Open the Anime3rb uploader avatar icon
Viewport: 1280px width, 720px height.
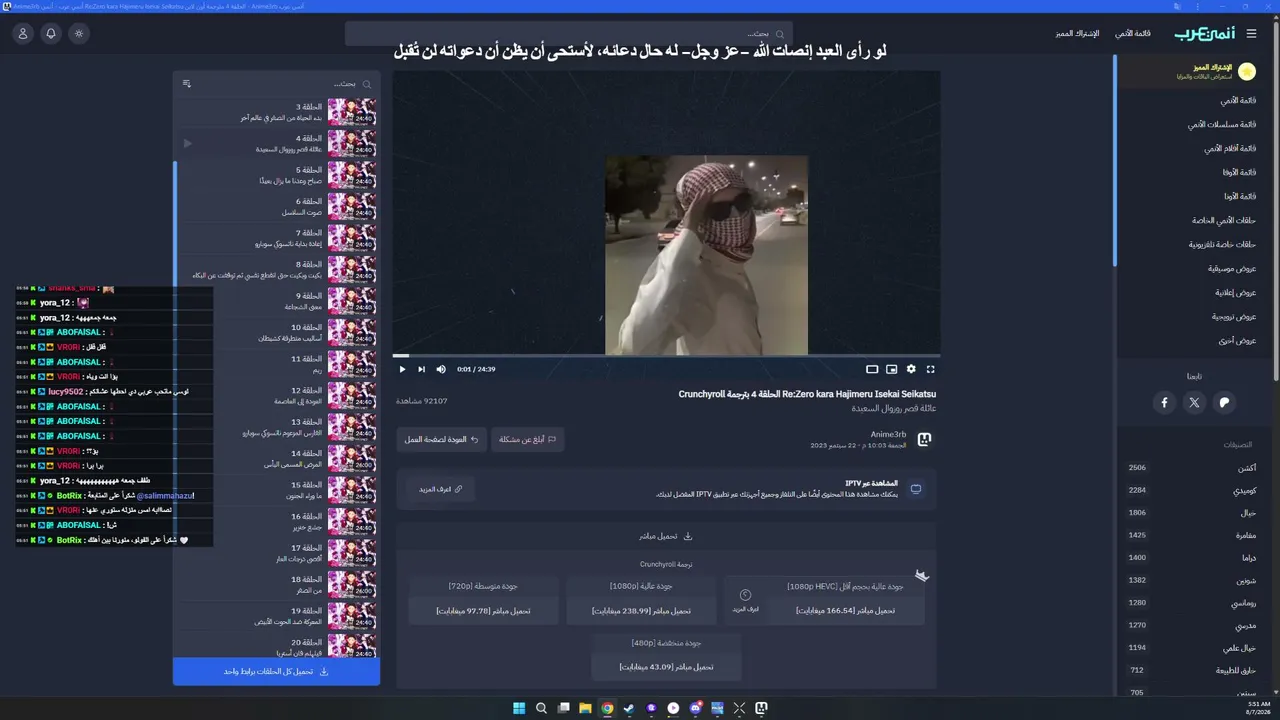coord(924,439)
